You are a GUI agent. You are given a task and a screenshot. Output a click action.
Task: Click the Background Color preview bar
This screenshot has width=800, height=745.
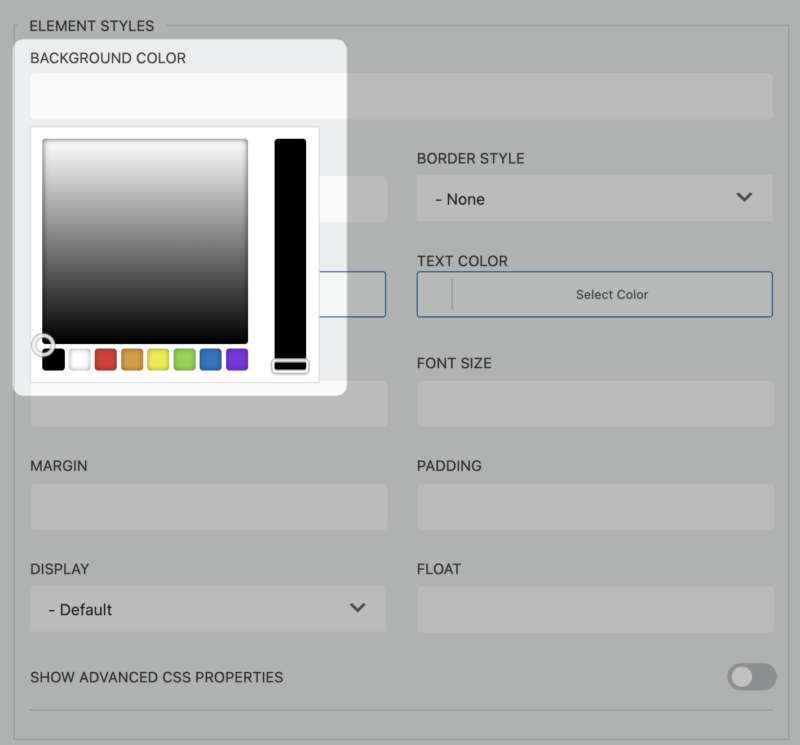[x=186, y=96]
